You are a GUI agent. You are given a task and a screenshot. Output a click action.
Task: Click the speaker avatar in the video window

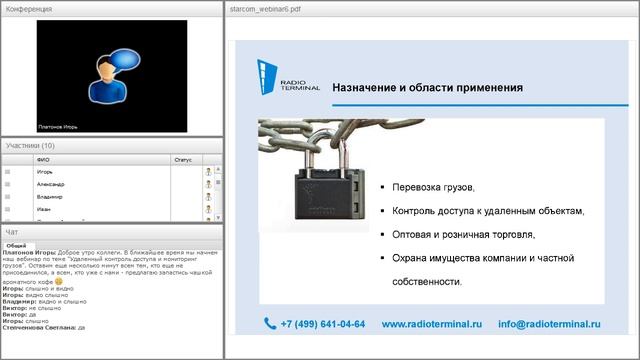pos(113,76)
